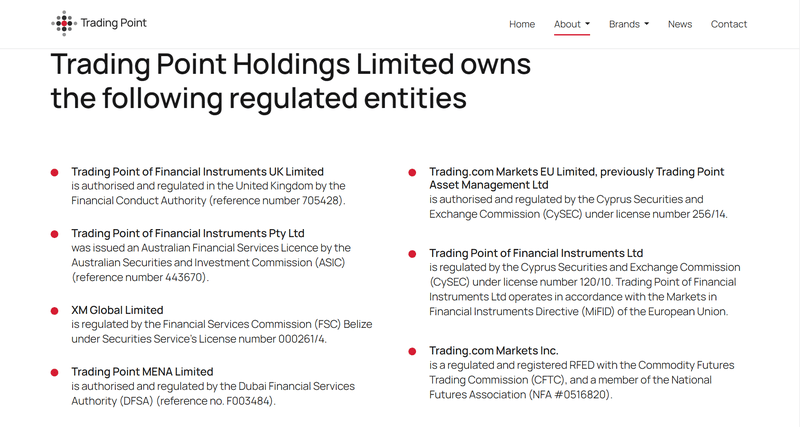
Task: Select 'Trading Point of Financial Instruments Ltd' title
Action: click(x=536, y=253)
